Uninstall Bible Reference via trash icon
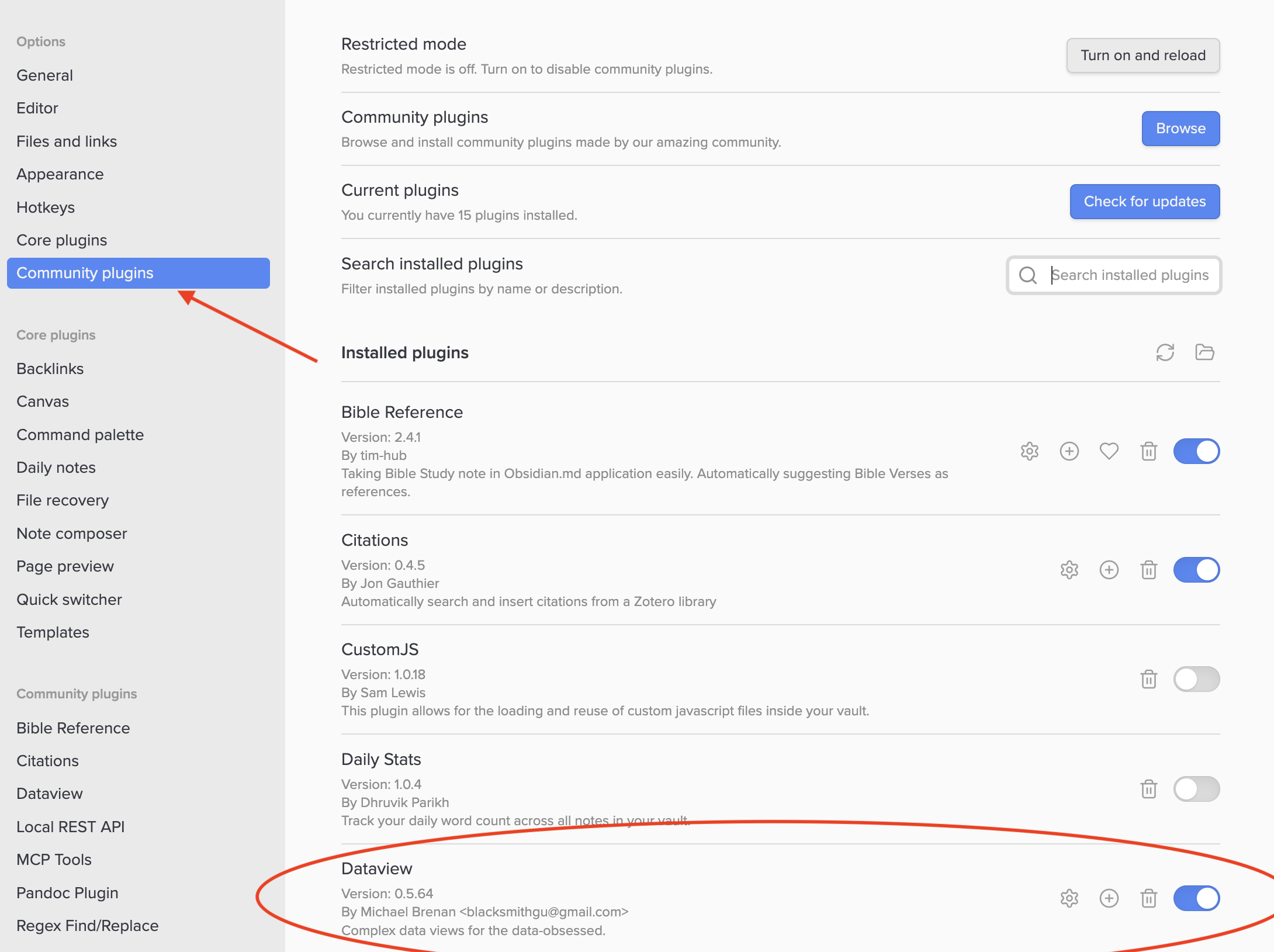Screen dimensions: 1274x952 click(1148, 451)
